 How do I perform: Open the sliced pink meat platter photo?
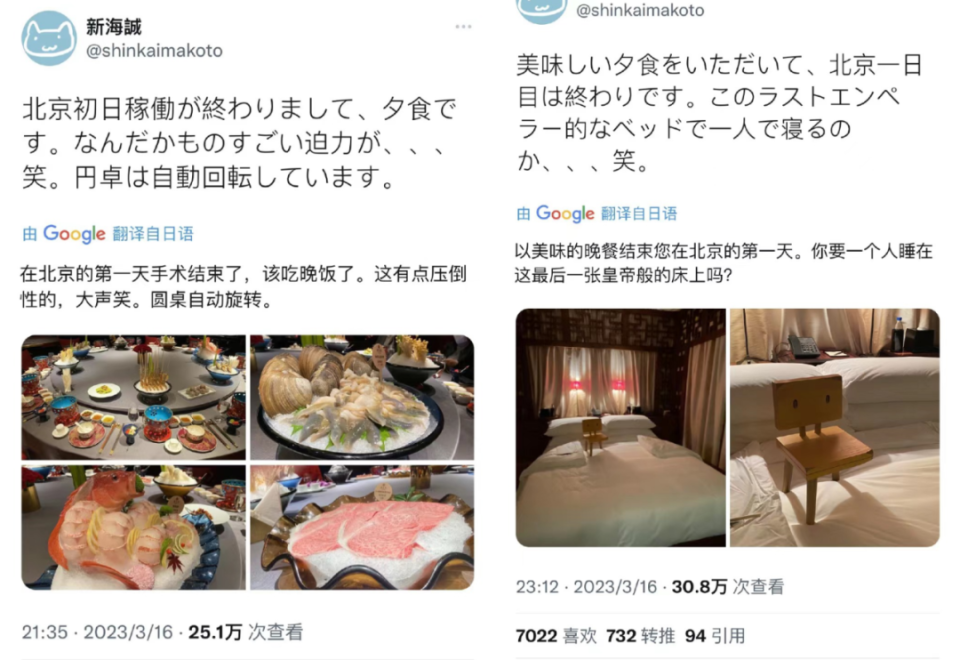pos(362,527)
